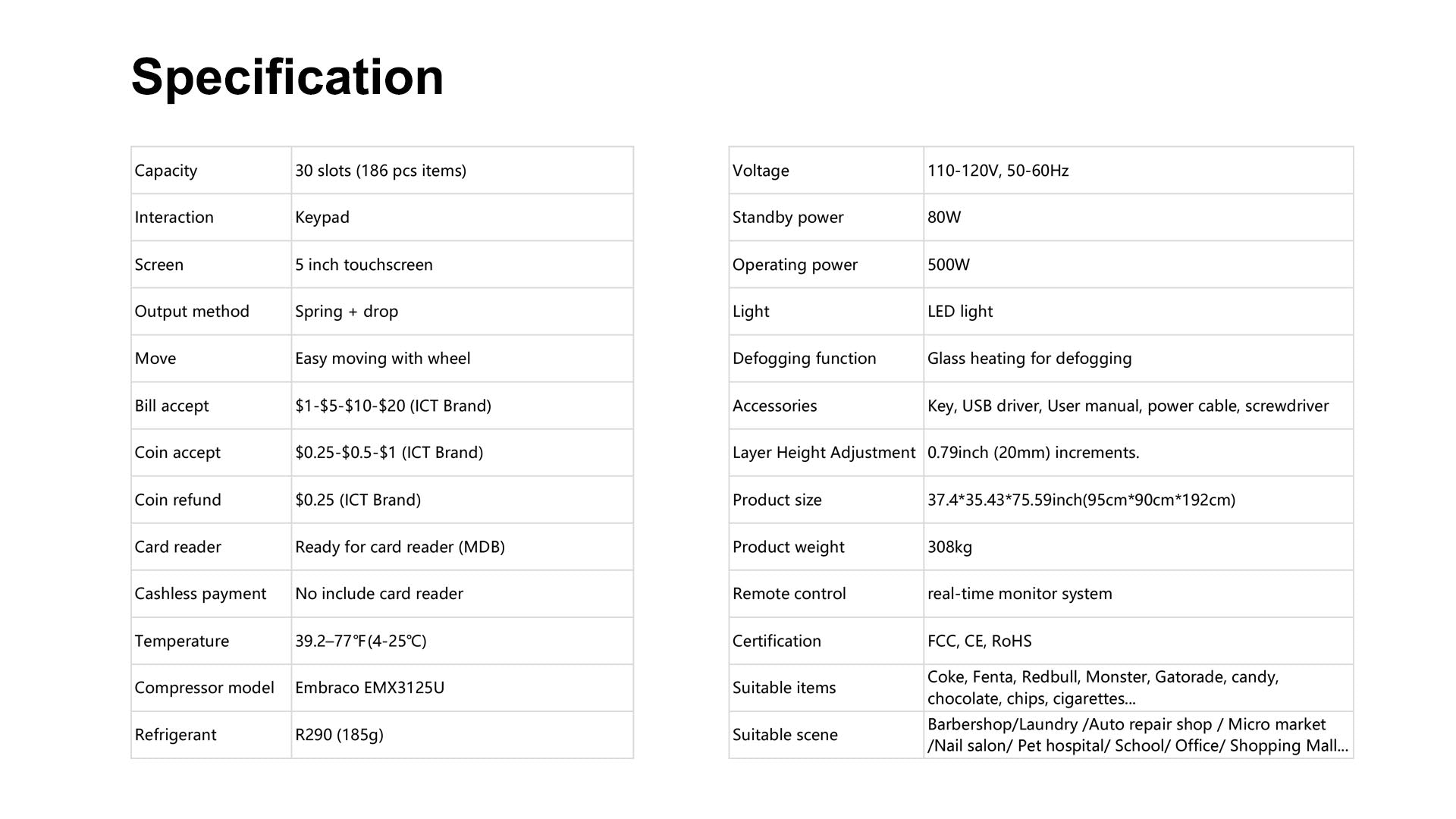Select the Capacity value cell showing 30 slots
This screenshot has width=1456, height=819.
380,171
